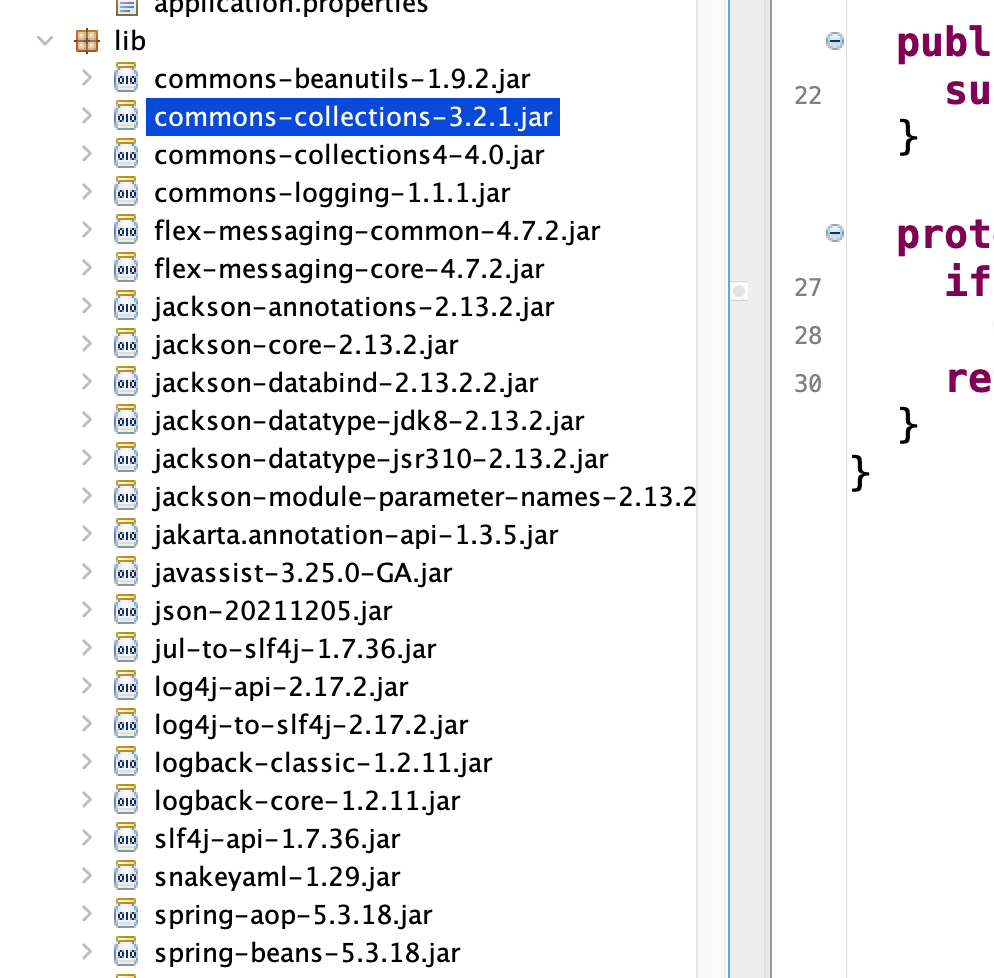Select log4j-api-2.17.2.jar in the tree
The height and width of the screenshot is (978, 994).
281,687
